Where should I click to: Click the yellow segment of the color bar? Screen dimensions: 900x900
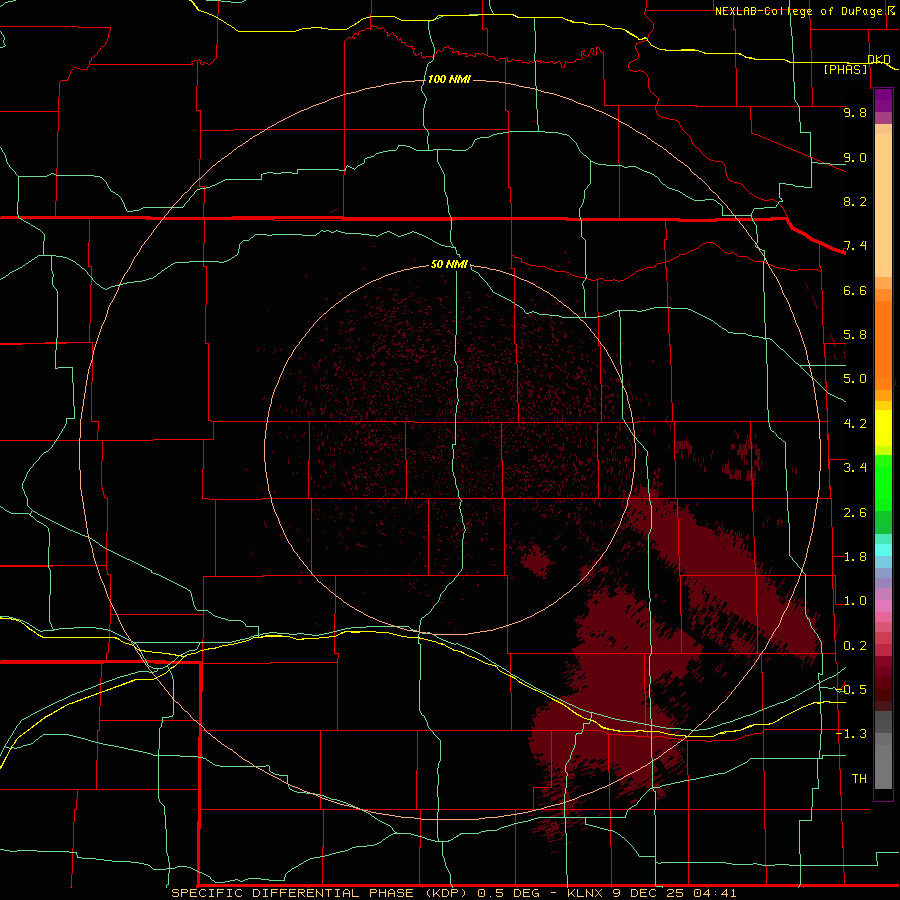pyautogui.click(x=883, y=428)
